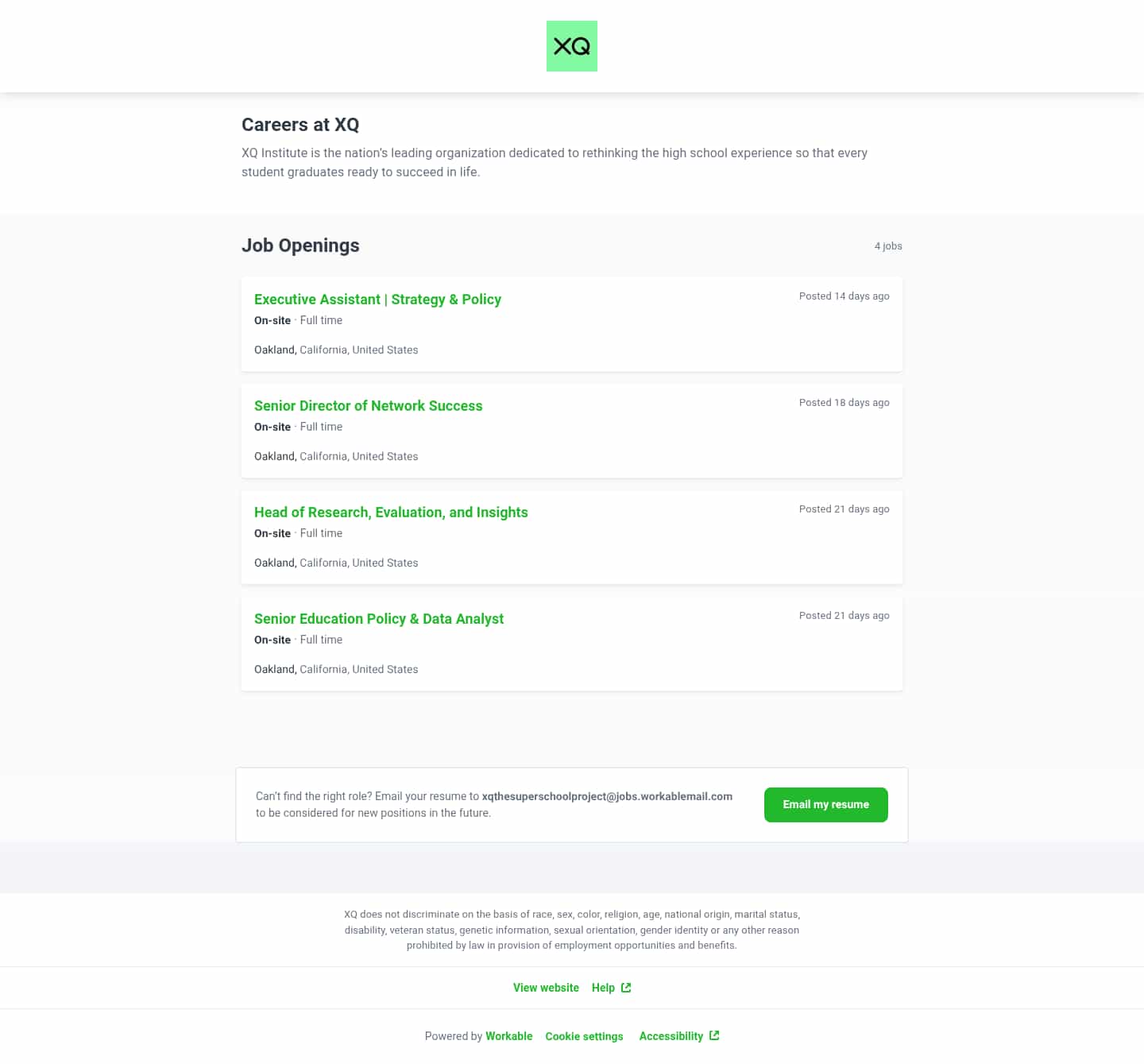Click the Email my resume button
Screen dimensions: 1144x1064
point(825,805)
